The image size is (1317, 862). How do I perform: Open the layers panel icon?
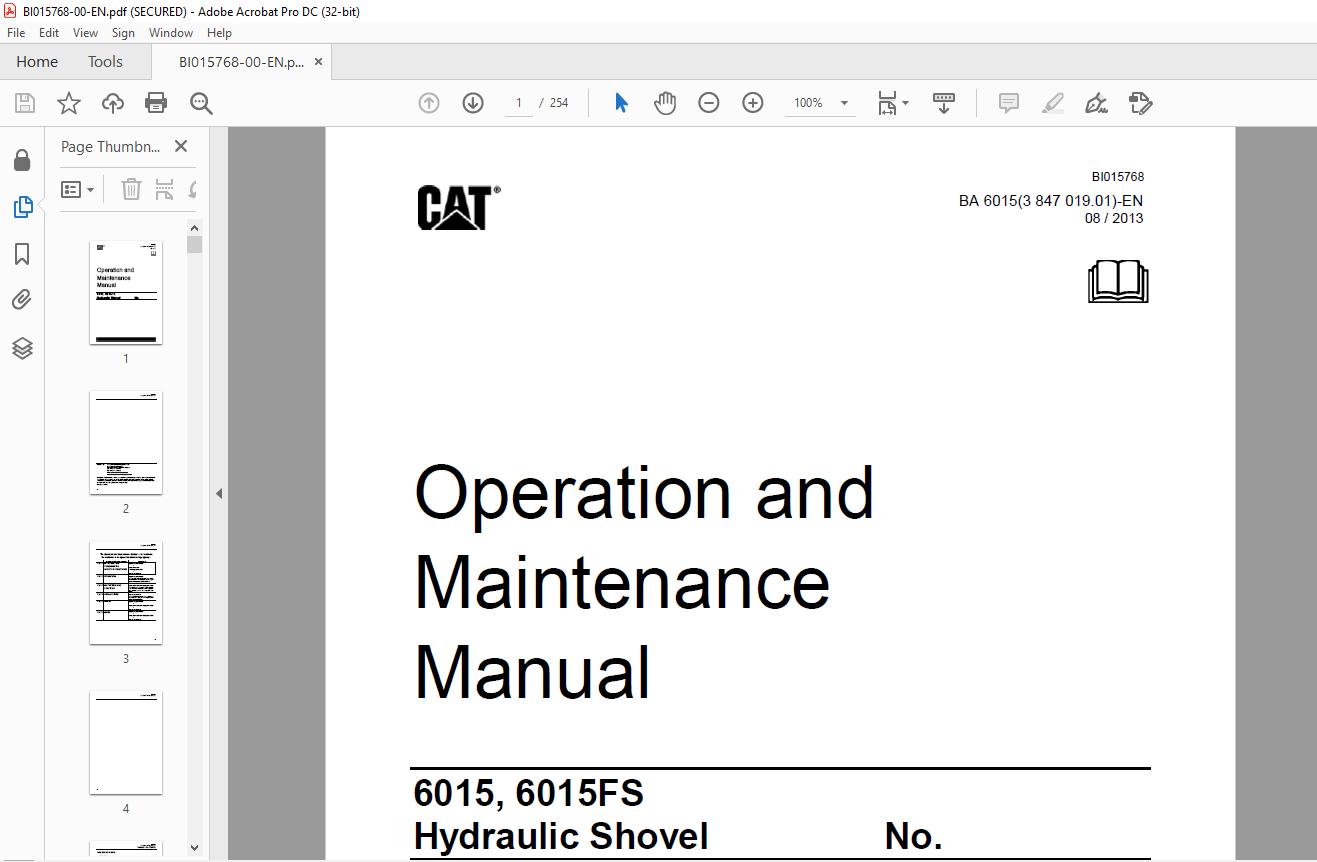pyautogui.click(x=22, y=348)
